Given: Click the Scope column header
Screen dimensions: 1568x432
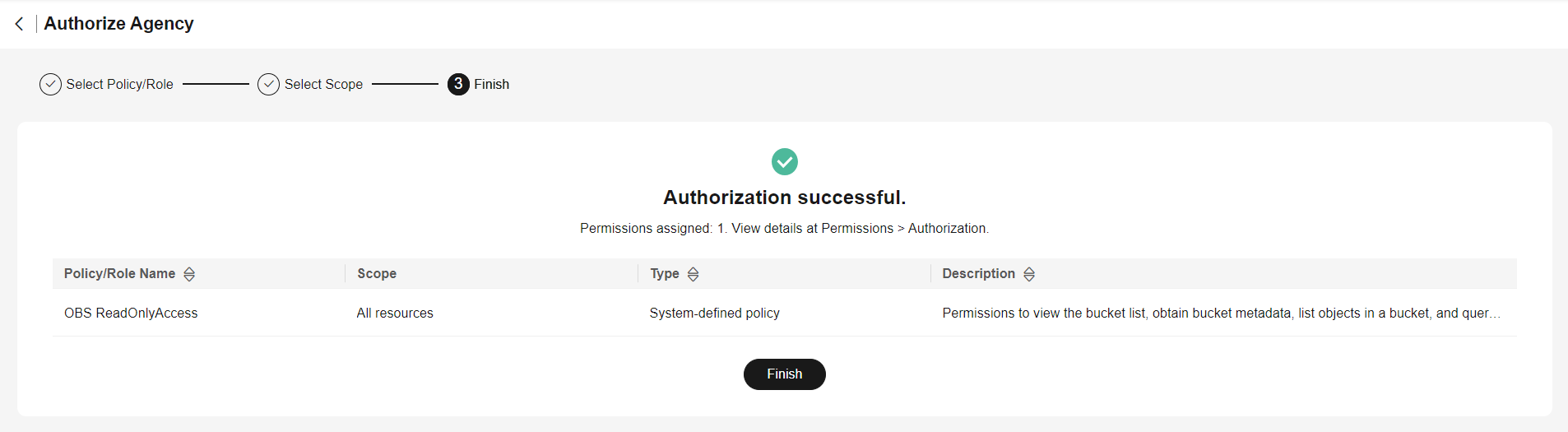Looking at the screenshot, I should click(x=377, y=273).
